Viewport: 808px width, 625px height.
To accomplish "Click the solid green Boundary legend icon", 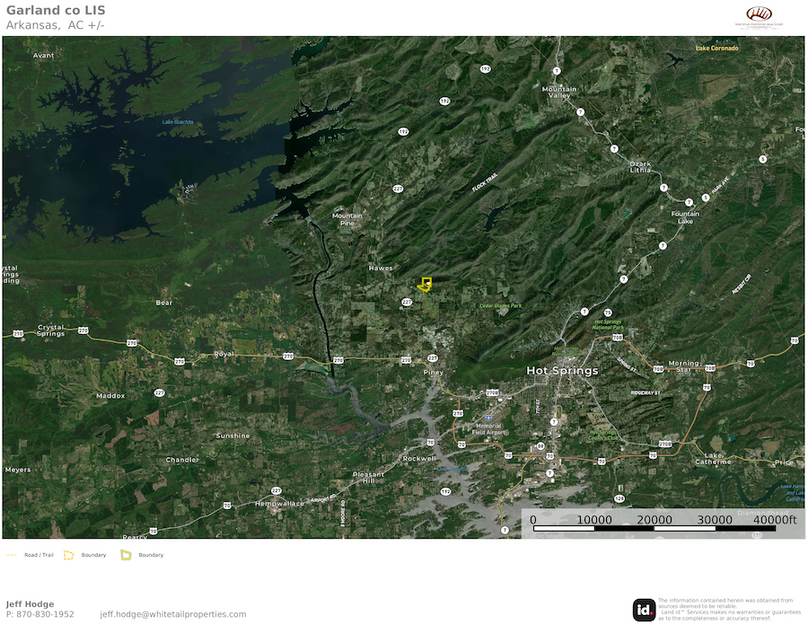I will (x=126, y=554).
